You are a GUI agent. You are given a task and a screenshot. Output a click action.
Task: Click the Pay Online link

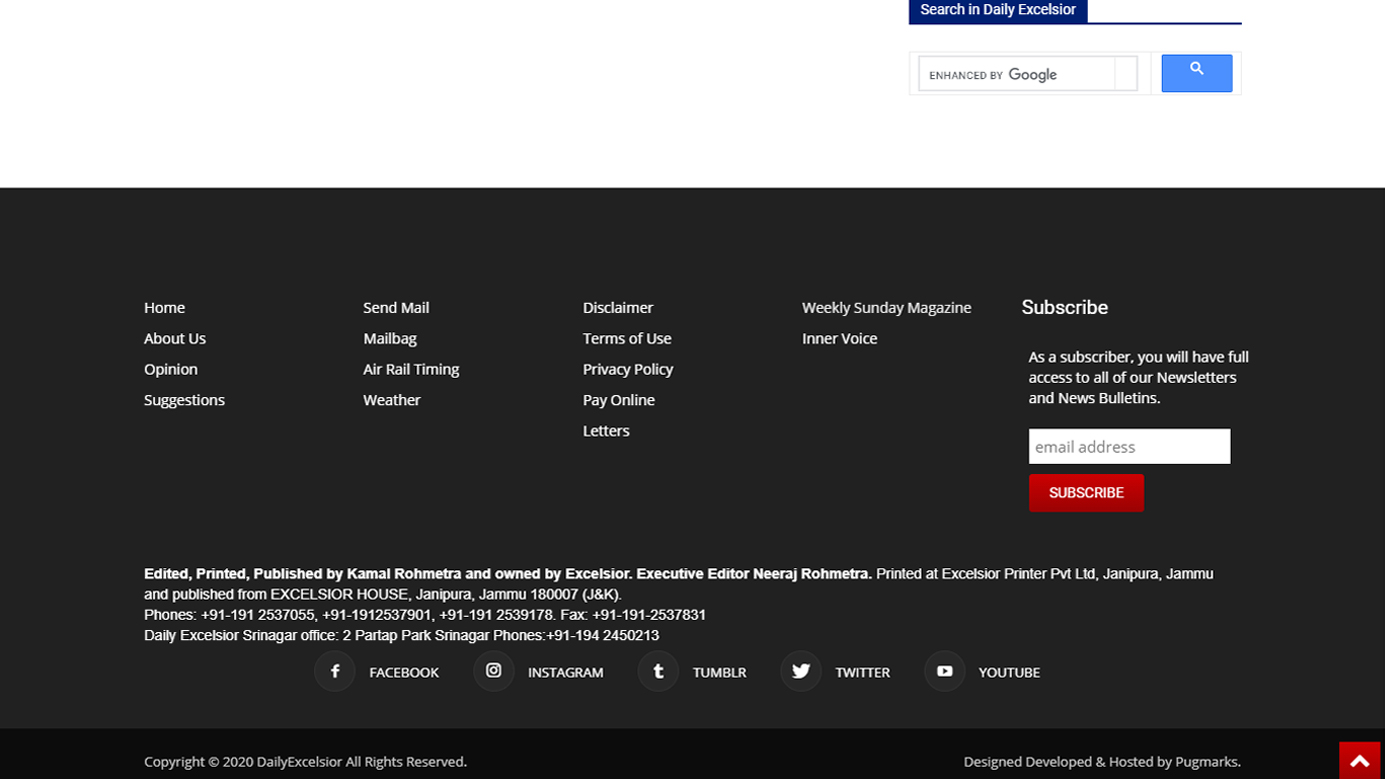[619, 400]
